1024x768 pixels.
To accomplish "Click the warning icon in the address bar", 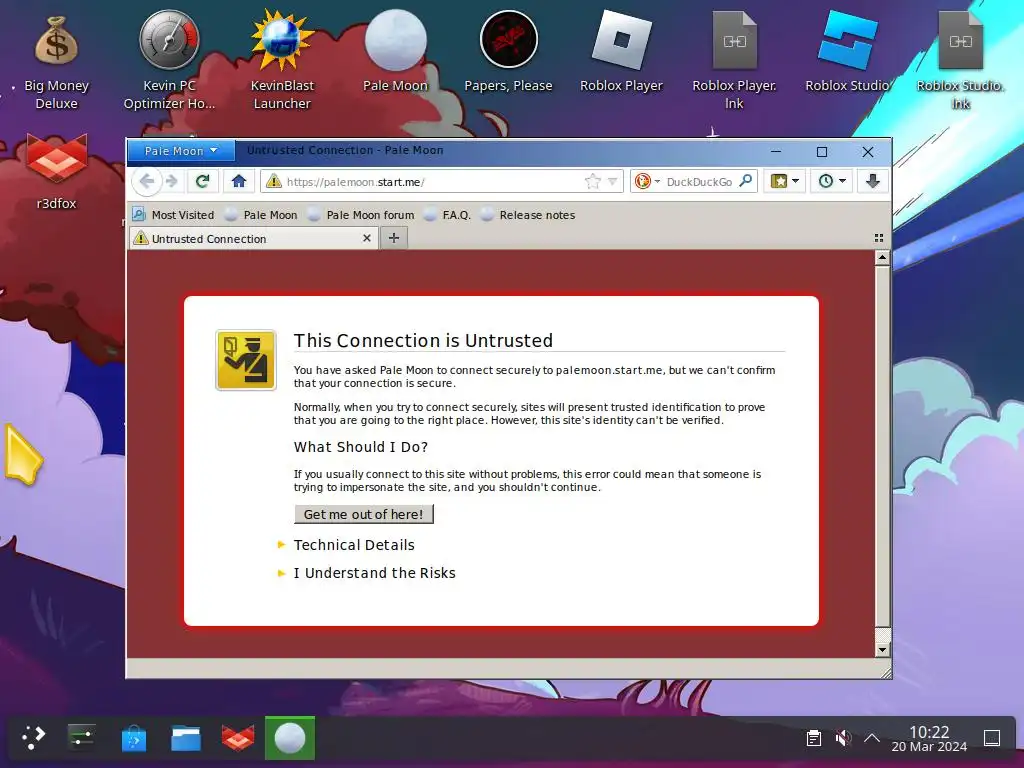I will [274, 181].
